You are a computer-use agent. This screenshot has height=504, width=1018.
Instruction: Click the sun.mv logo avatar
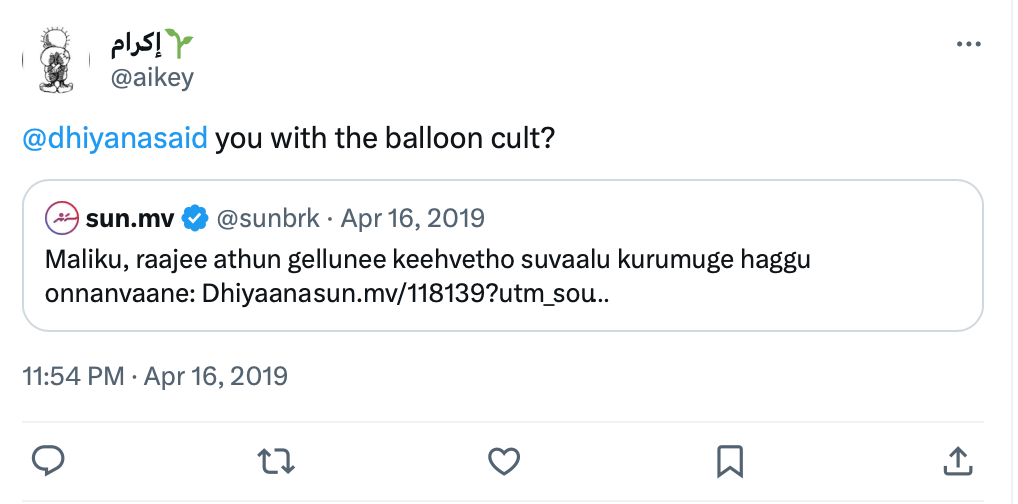[x=62, y=217]
